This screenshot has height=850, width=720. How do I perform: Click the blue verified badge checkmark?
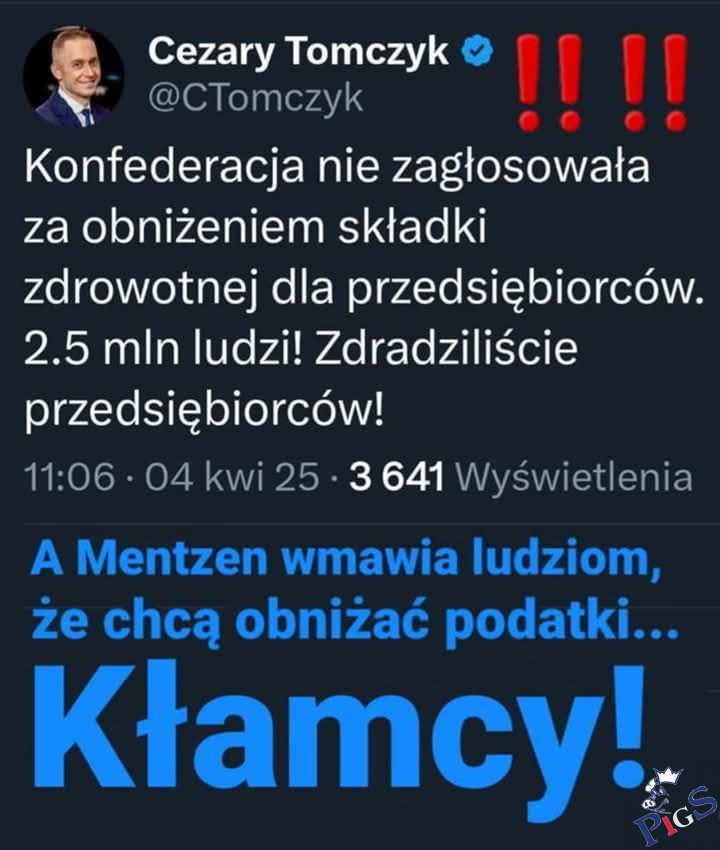tap(477, 51)
